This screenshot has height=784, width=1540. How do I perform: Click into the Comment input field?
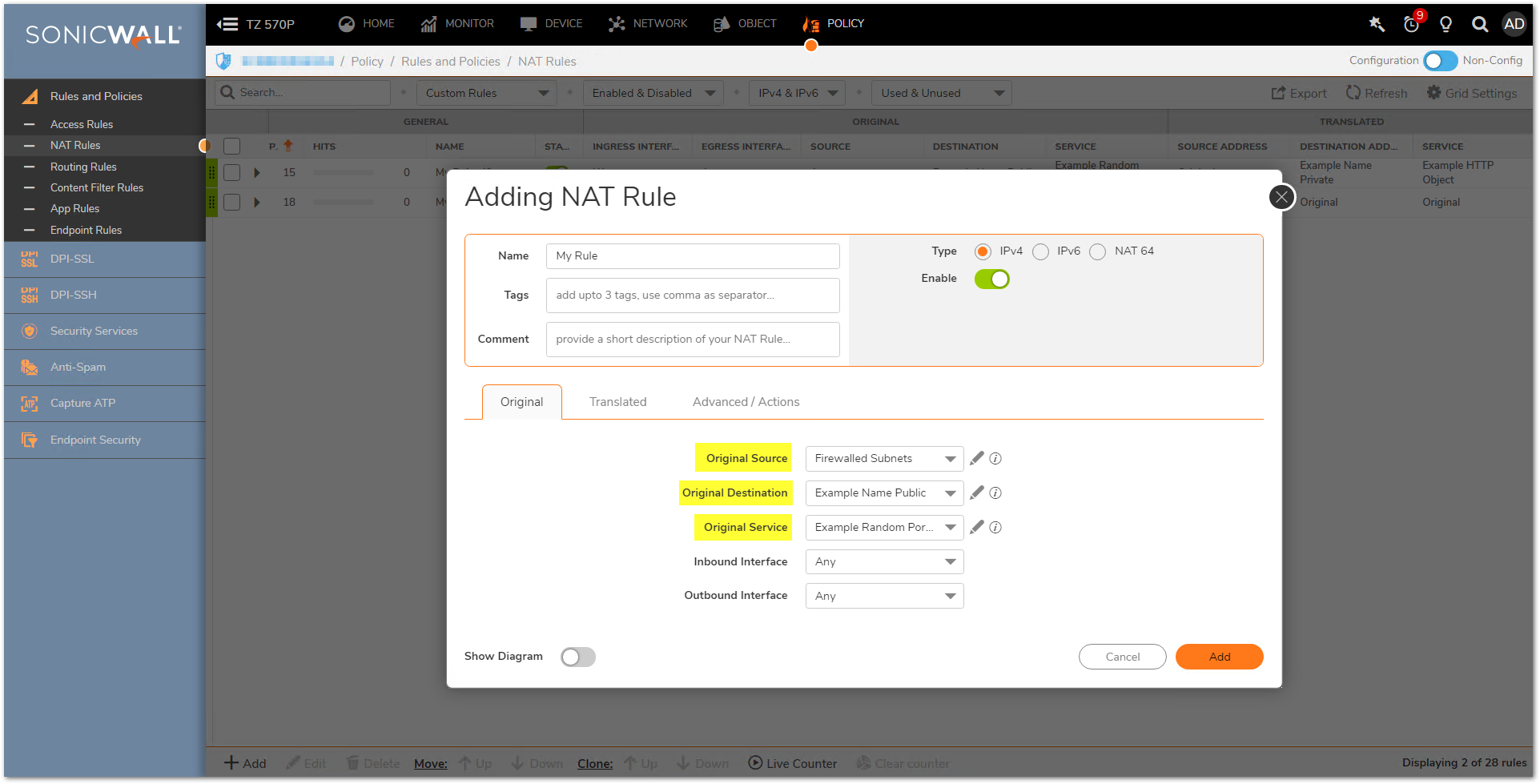693,340
